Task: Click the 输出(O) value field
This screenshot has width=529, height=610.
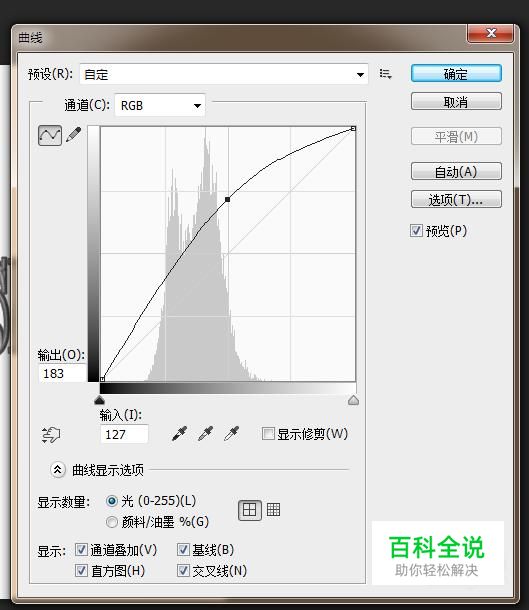Action: (62, 373)
